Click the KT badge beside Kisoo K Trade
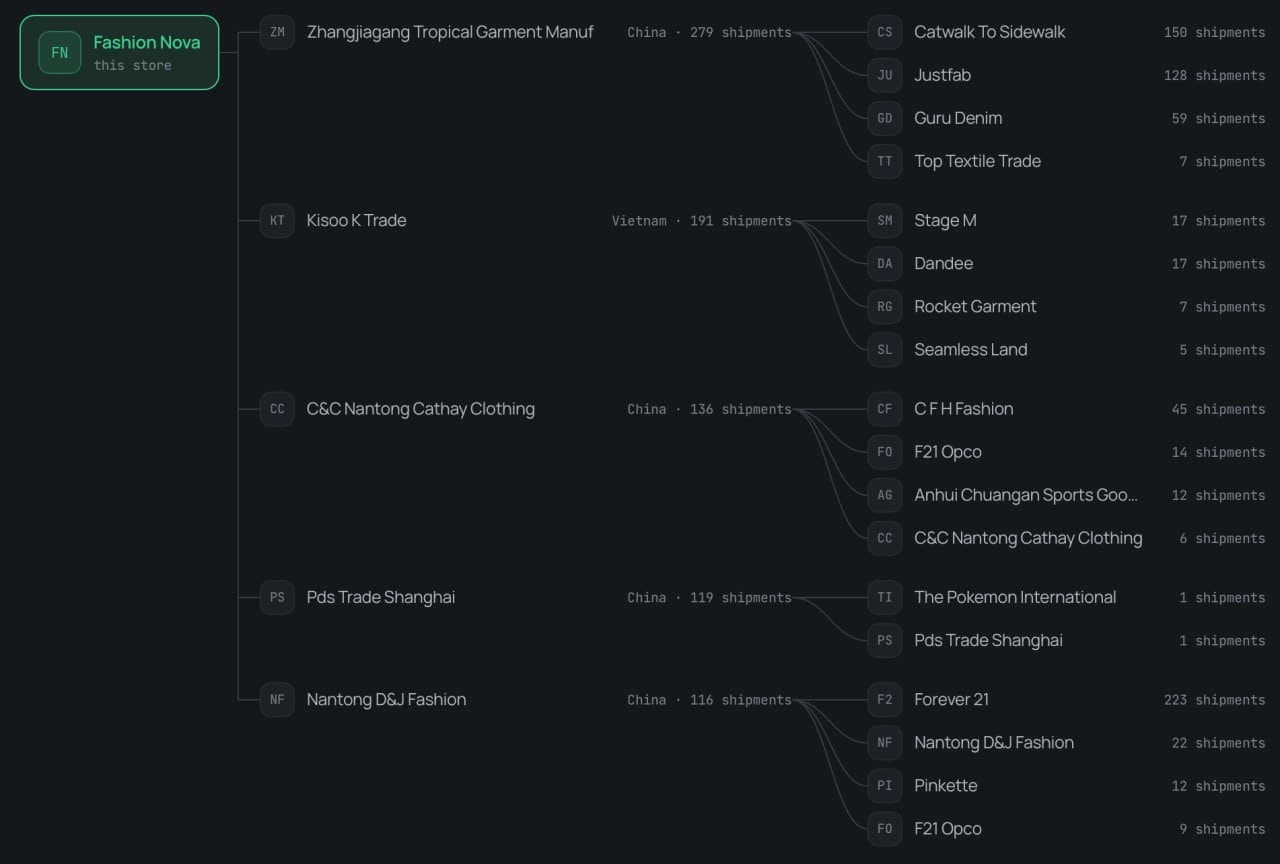This screenshot has width=1280, height=864. [x=277, y=221]
